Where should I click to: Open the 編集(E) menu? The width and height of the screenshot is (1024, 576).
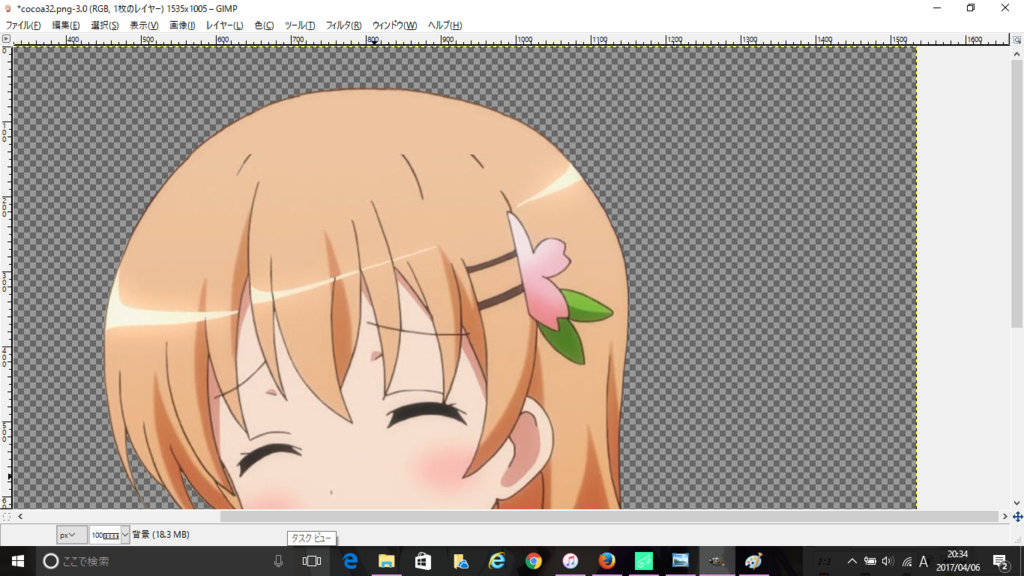tap(65, 25)
